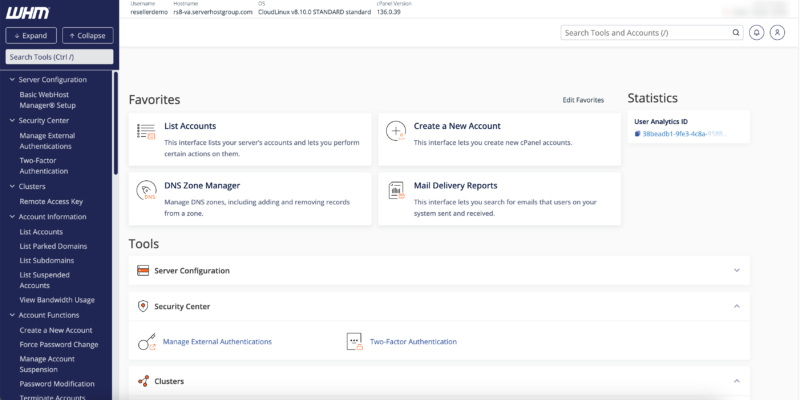Open List Subdomains in sidebar
This screenshot has width=800, height=400.
point(46,260)
